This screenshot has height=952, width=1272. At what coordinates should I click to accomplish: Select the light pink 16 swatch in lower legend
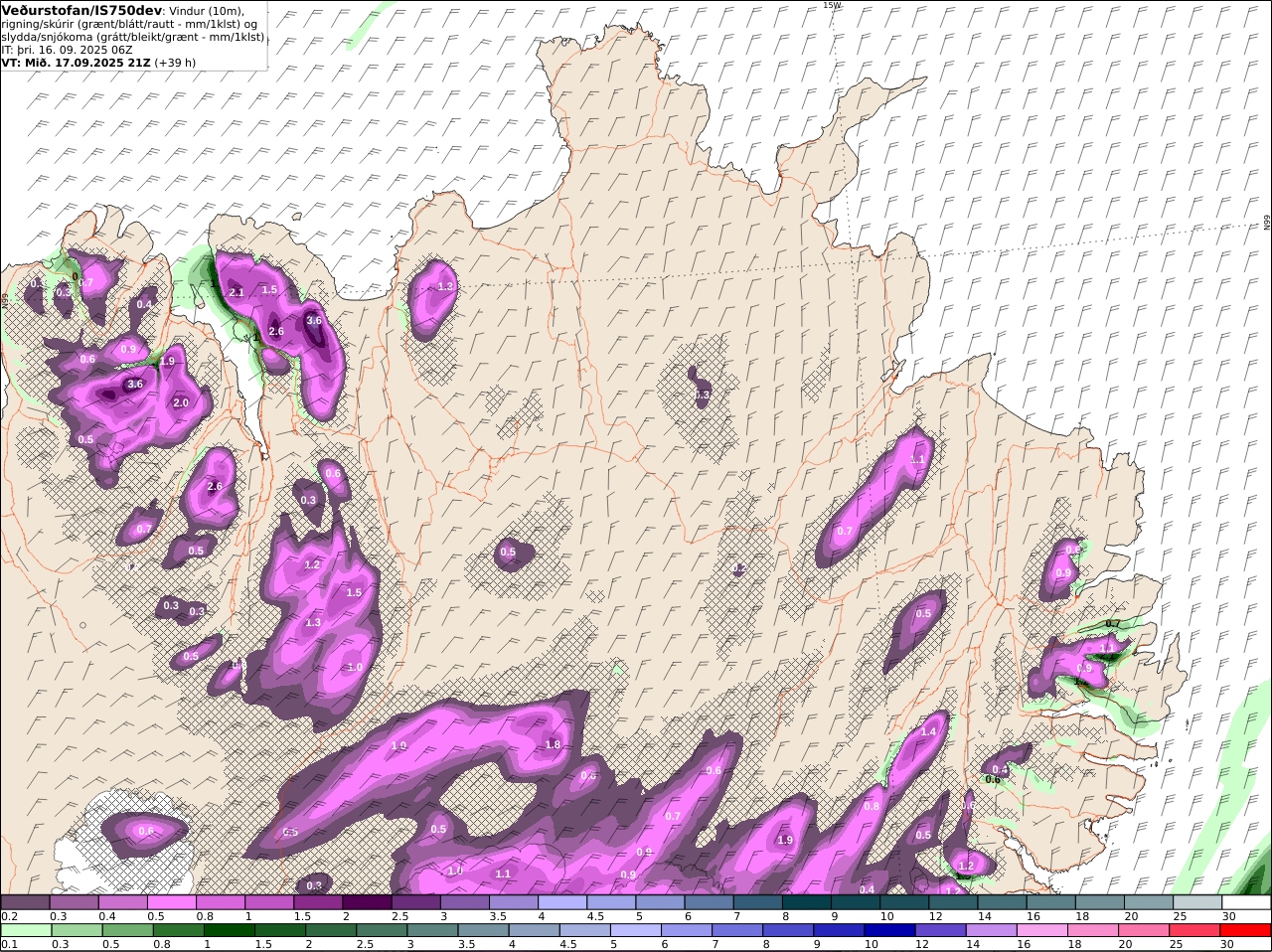[x=1043, y=930]
